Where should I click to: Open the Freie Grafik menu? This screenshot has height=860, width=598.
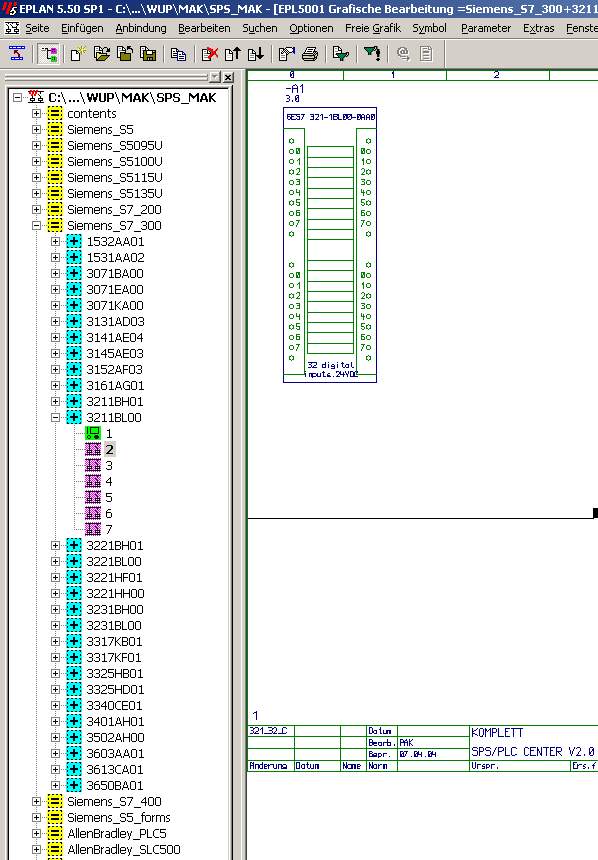point(373,28)
